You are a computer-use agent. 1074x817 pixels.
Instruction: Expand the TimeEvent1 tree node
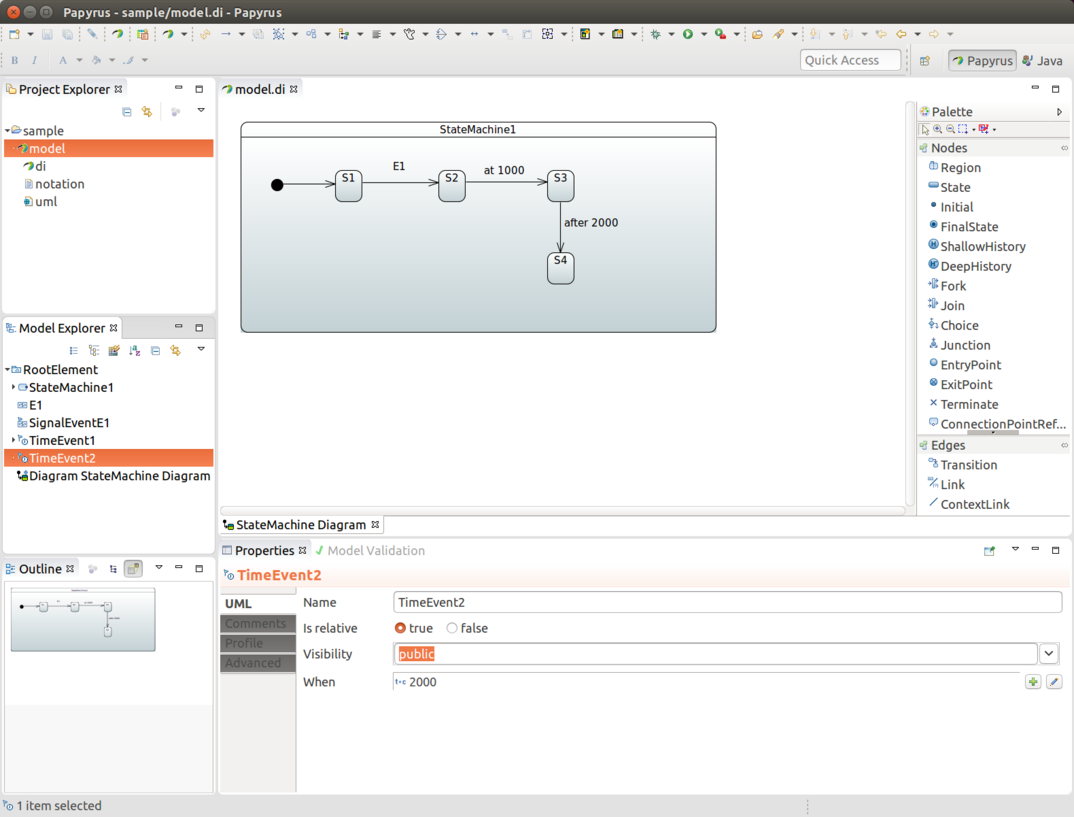[13, 440]
